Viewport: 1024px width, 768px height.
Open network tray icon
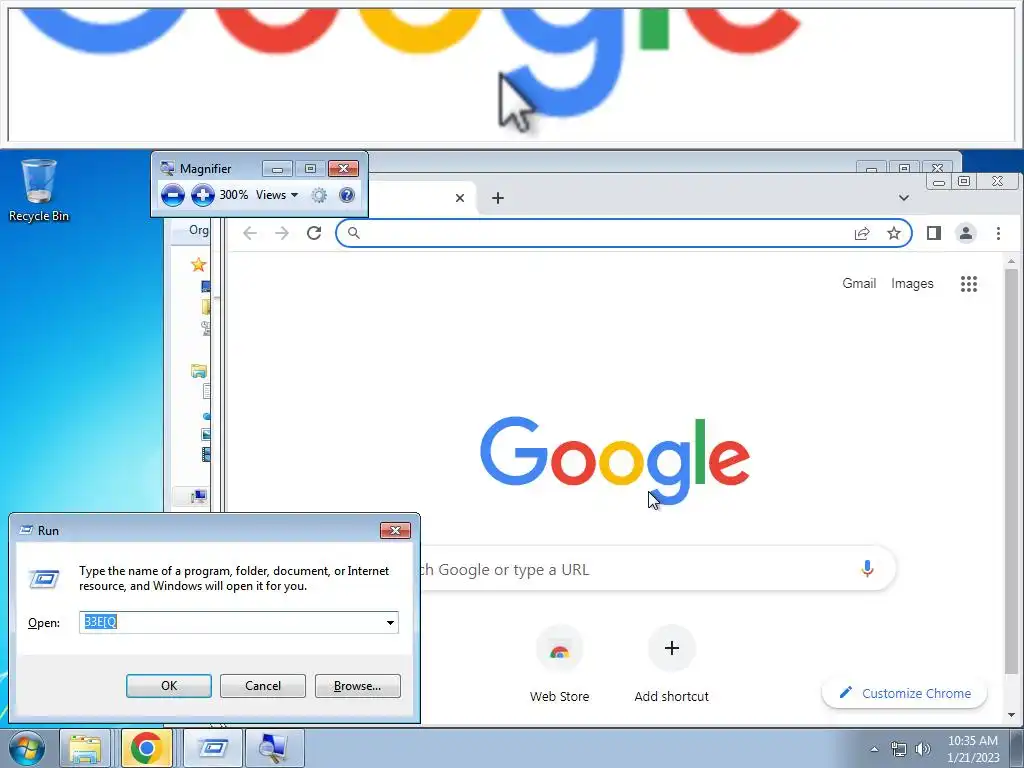pos(899,749)
